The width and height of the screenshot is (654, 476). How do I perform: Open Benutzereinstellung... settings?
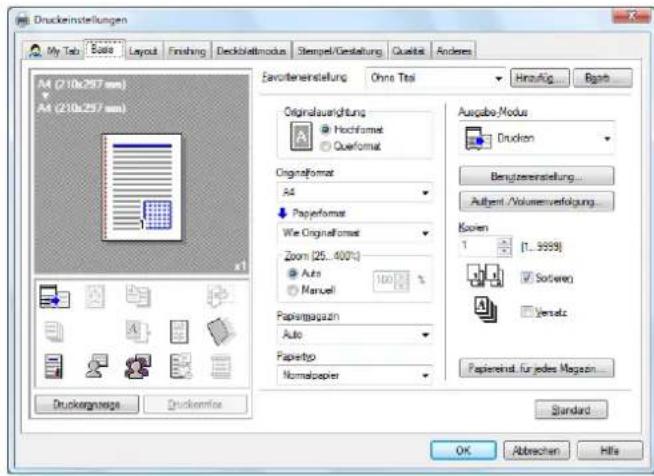click(536, 176)
